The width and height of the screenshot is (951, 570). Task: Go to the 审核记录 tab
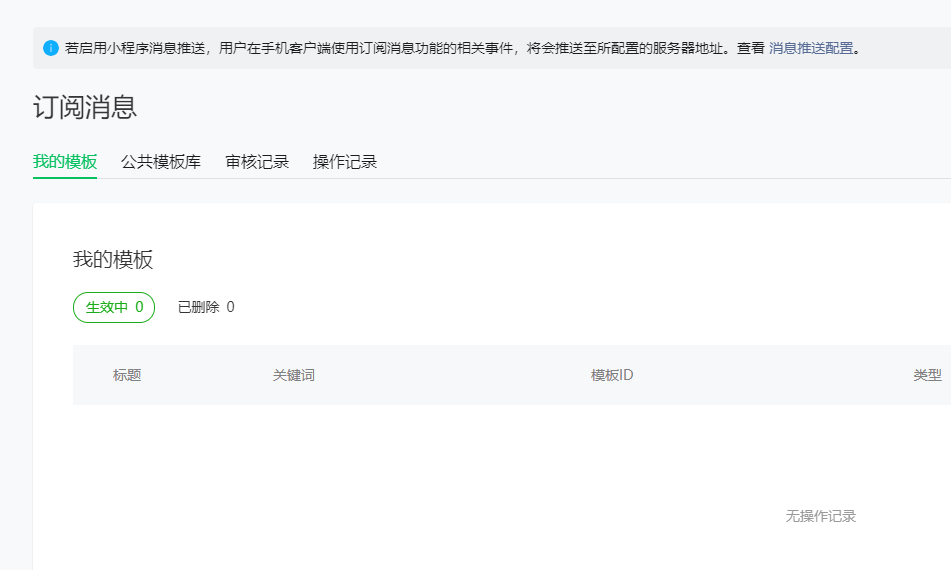point(257,162)
